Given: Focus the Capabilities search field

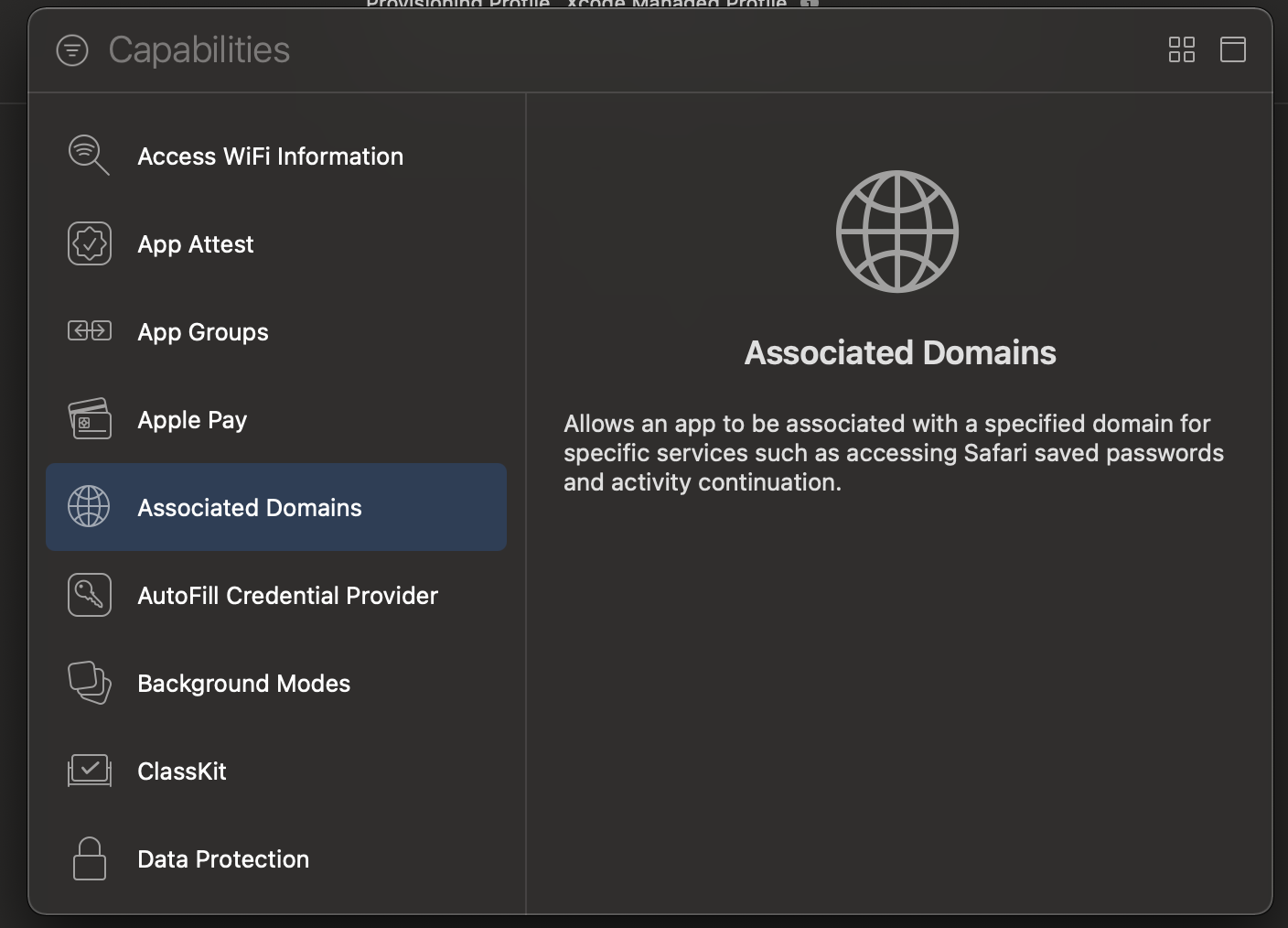Looking at the screenshot, I should click(x=199, y=50).
